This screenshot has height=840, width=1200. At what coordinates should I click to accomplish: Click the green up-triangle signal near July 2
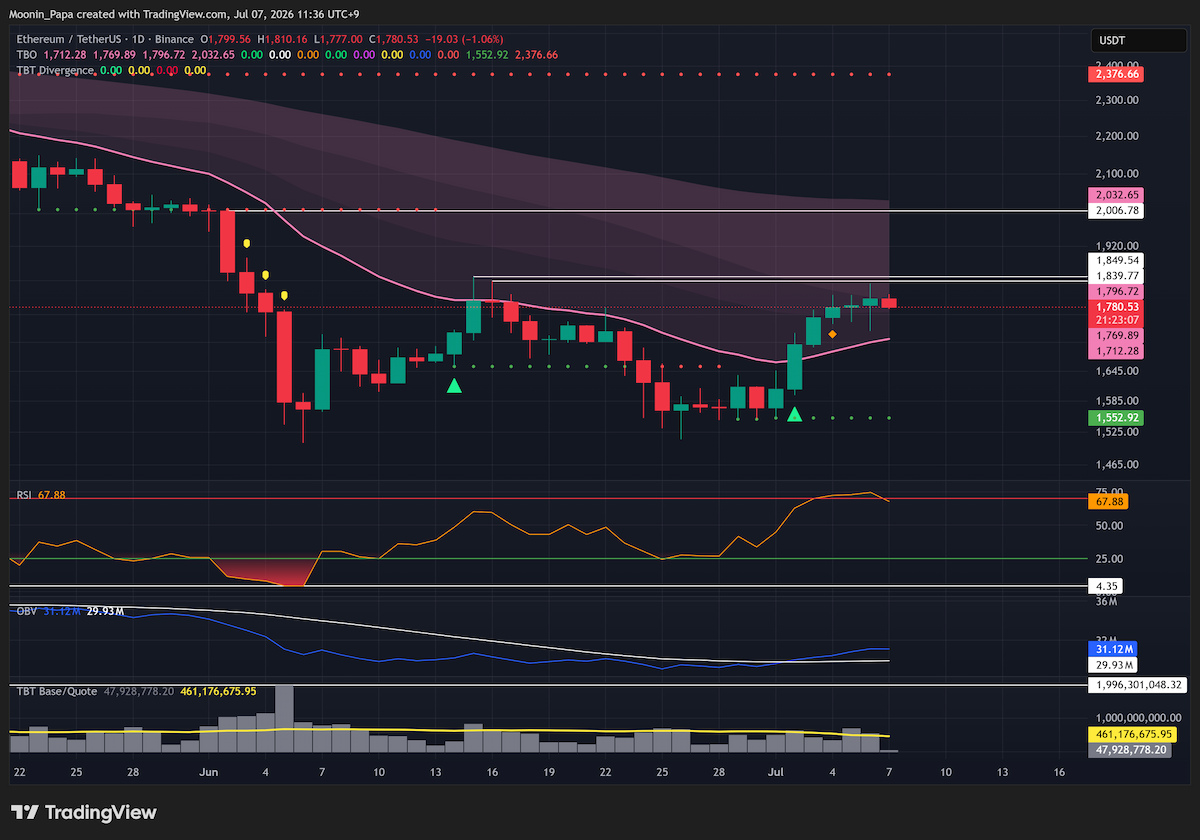pos(794,413)
